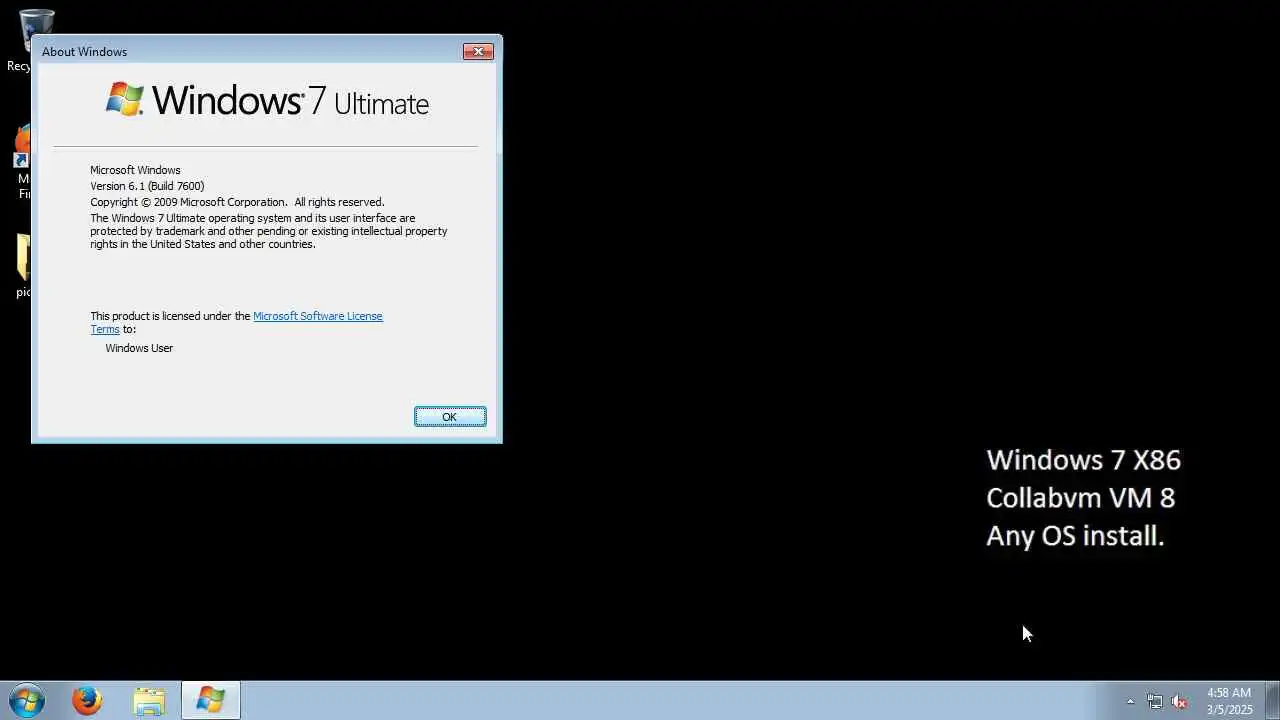
Task: Open the Start menu orb
Action: (25, 701)
